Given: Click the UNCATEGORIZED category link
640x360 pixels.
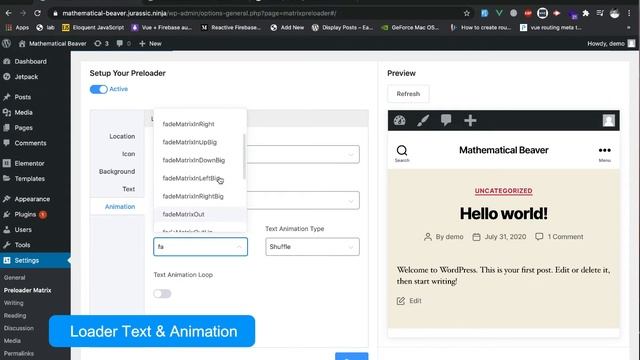Looking at the screenshot, I should click(503, 191).
